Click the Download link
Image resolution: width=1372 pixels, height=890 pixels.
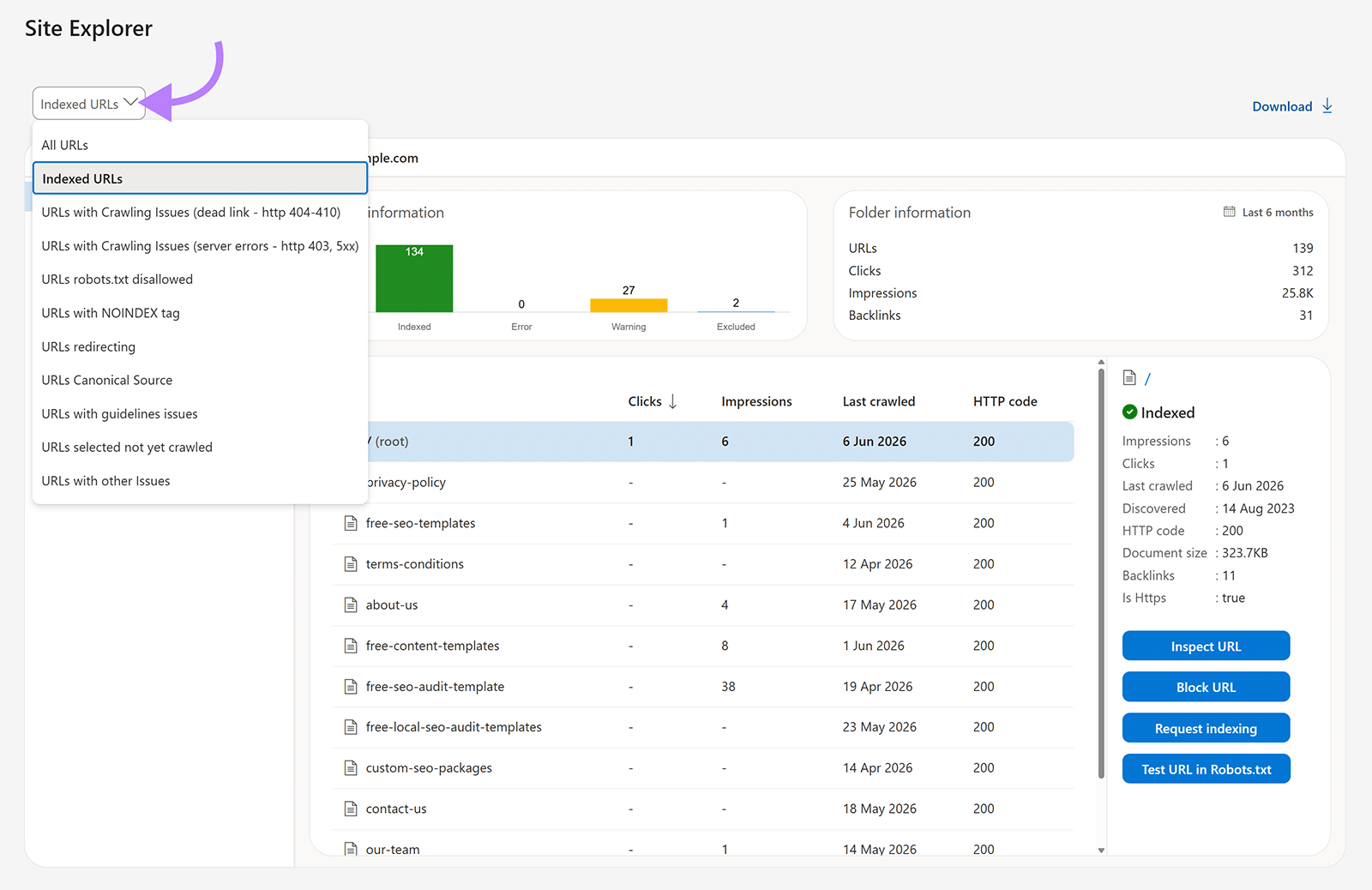1282,106
